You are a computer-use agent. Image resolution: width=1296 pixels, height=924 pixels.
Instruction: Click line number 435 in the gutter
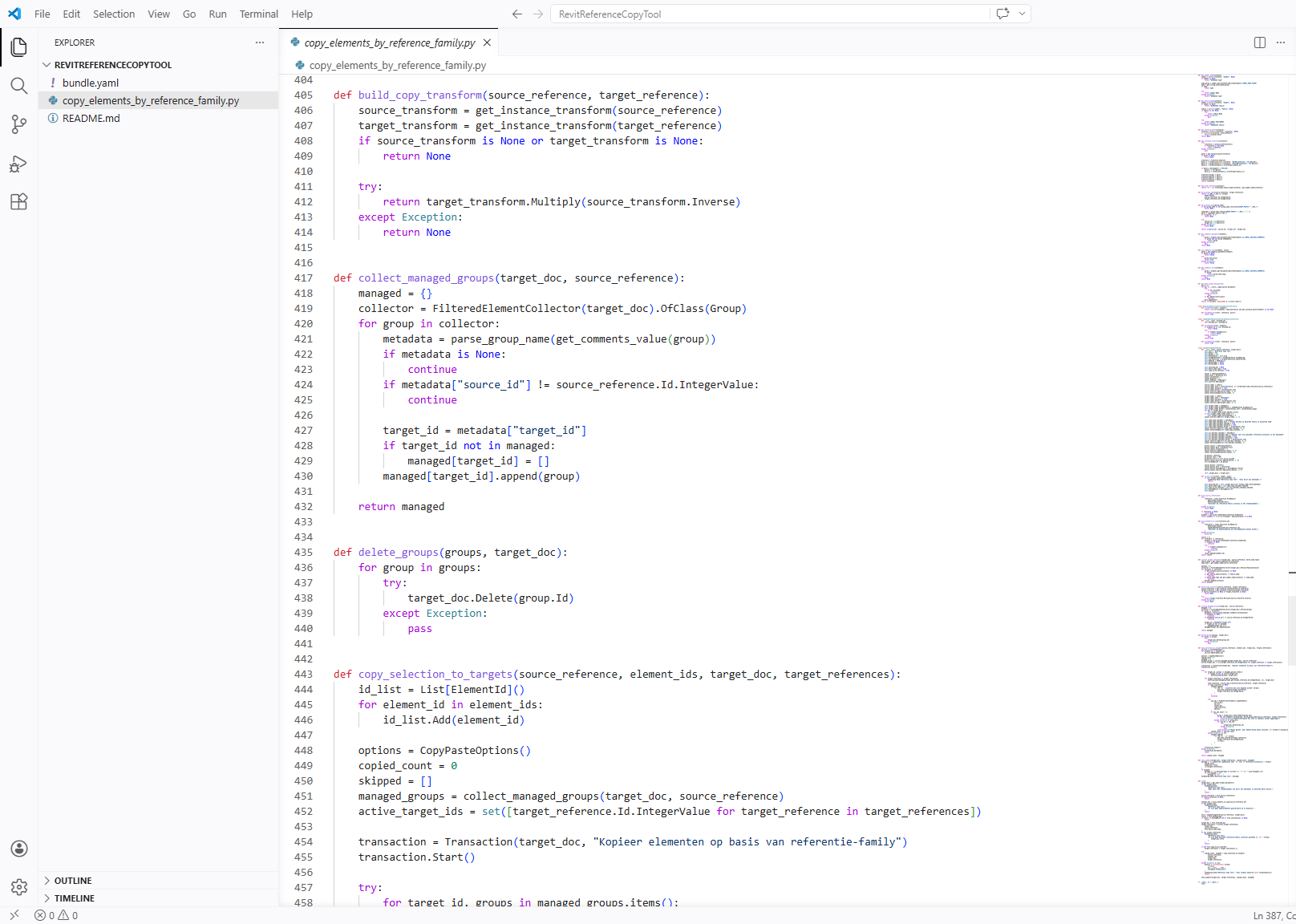click(x=304, y=553)
